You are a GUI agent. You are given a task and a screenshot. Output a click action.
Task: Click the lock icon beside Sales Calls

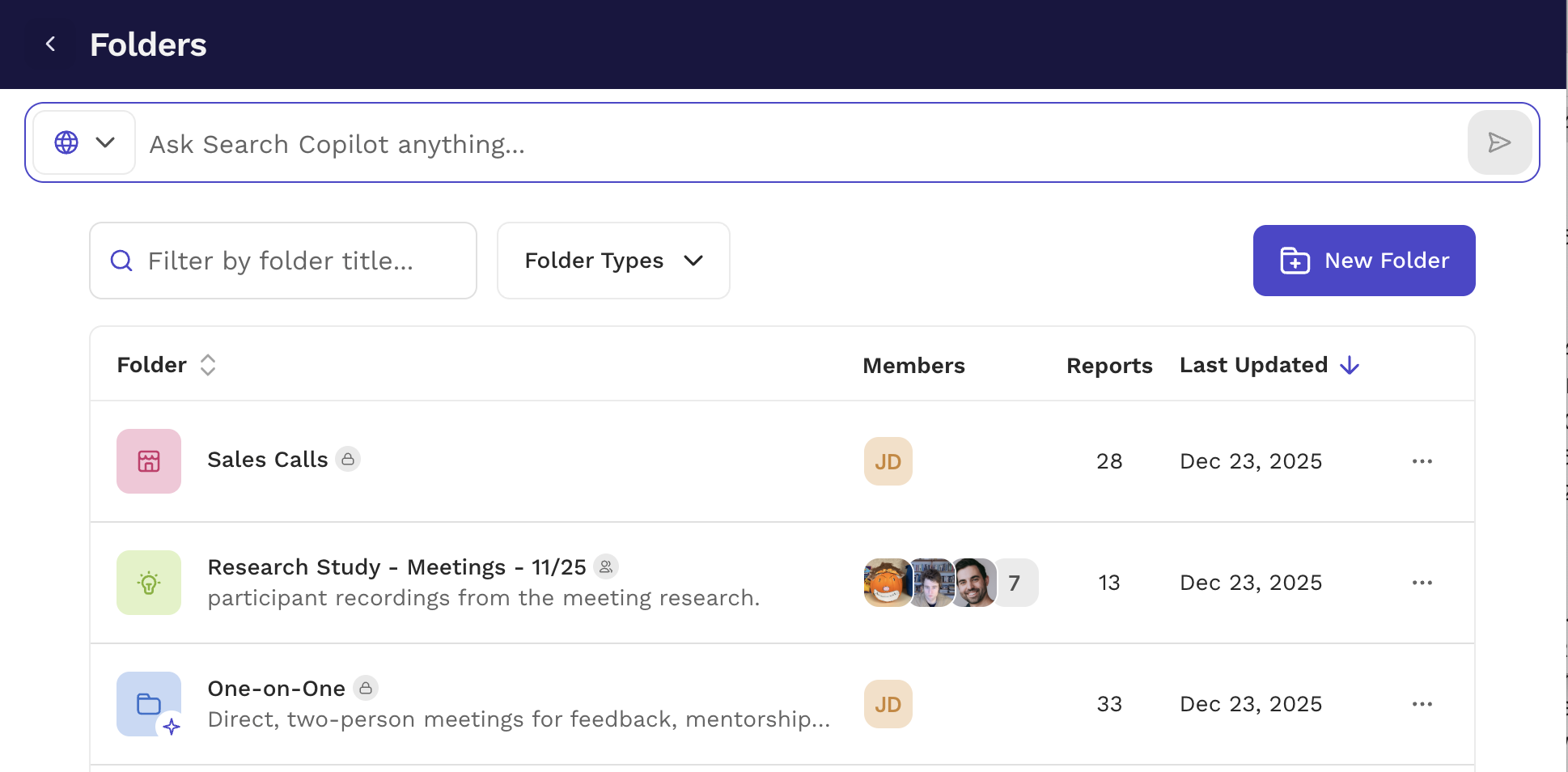point(348,459)
